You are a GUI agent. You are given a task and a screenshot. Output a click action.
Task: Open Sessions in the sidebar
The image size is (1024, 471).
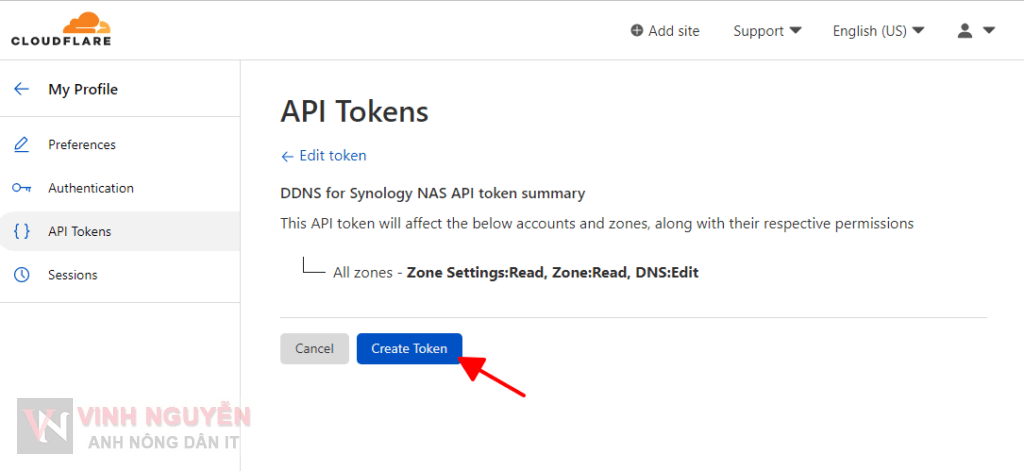click(x=72, y=275)
